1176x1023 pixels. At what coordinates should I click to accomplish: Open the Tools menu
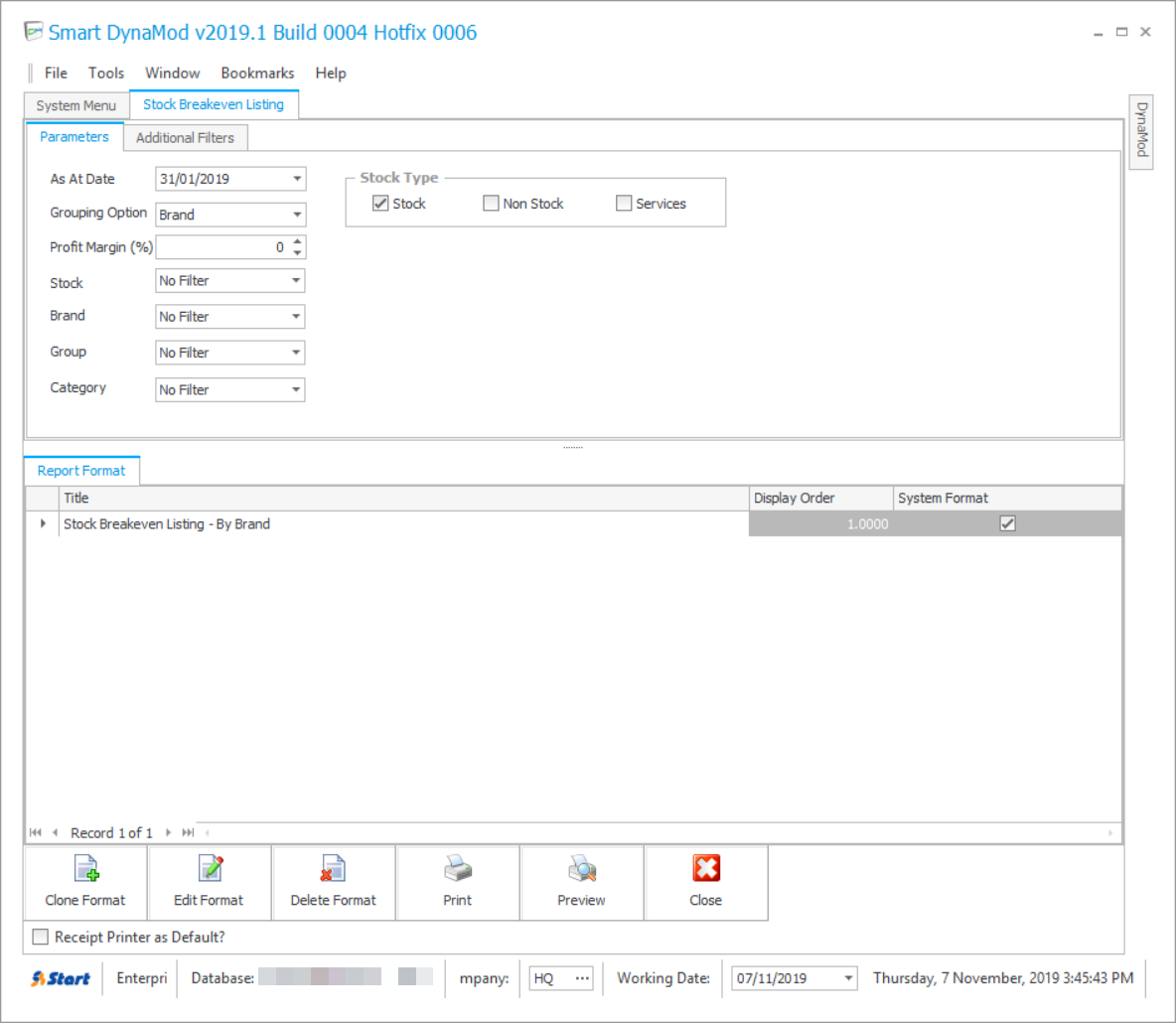click(x=105, y=73)
